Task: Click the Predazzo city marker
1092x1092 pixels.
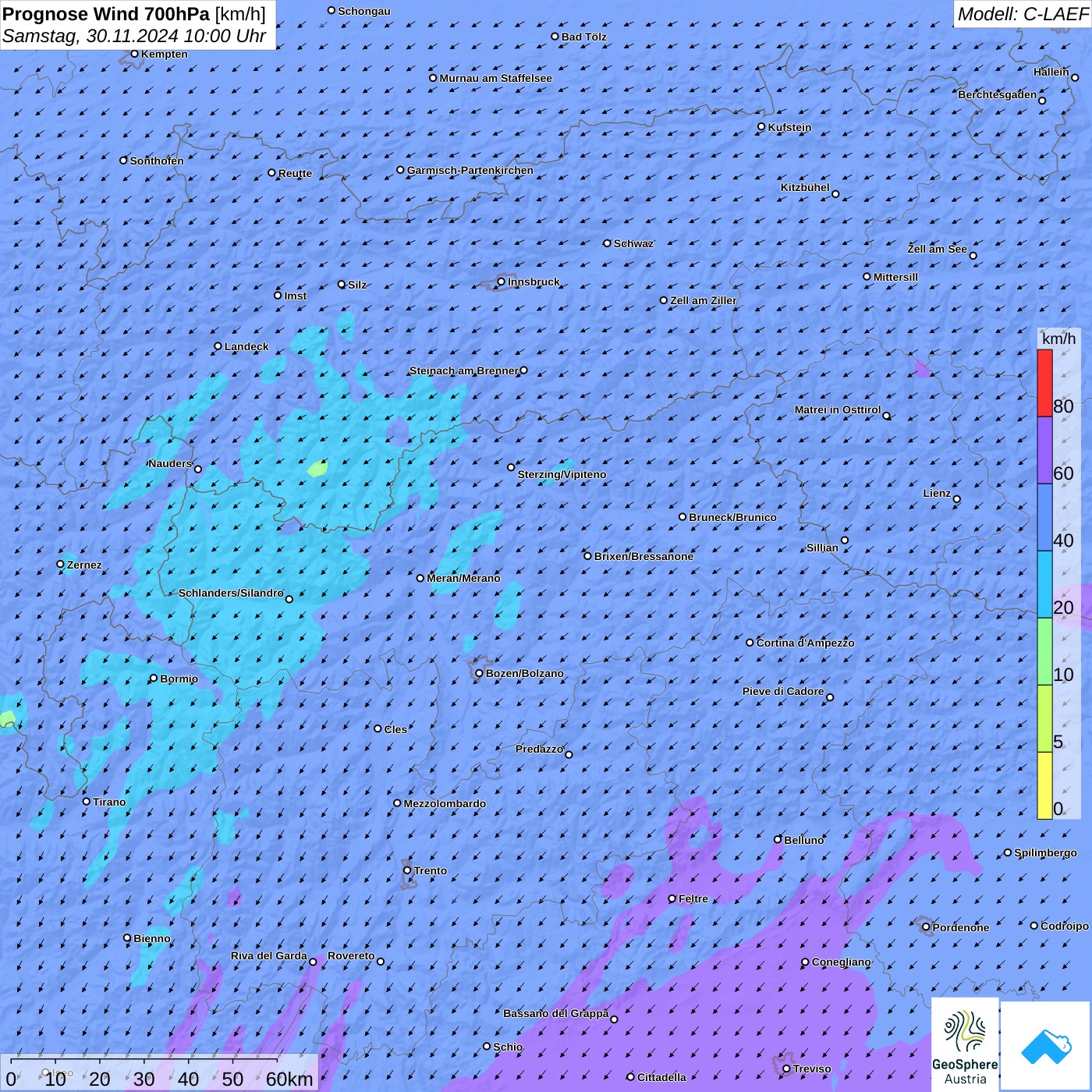Action: coord(569,754)
